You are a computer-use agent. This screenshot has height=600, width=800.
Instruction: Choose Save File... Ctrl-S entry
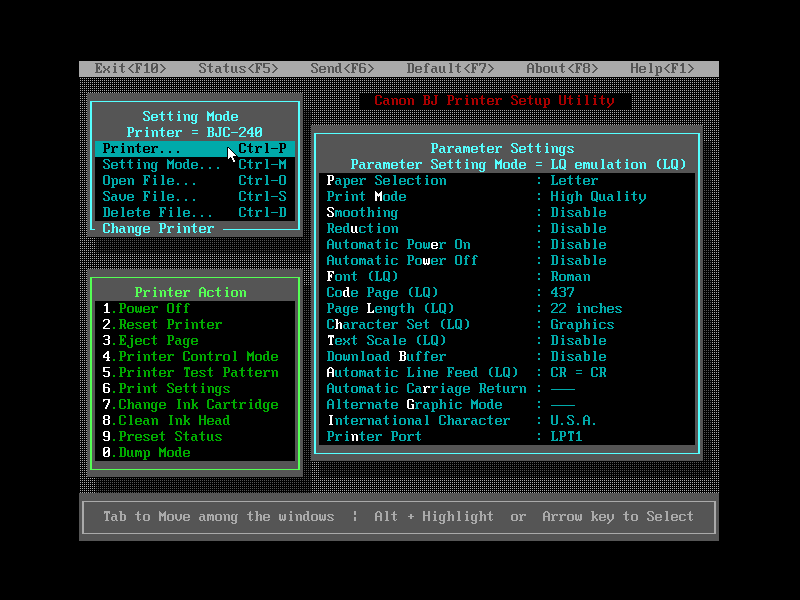195,196
